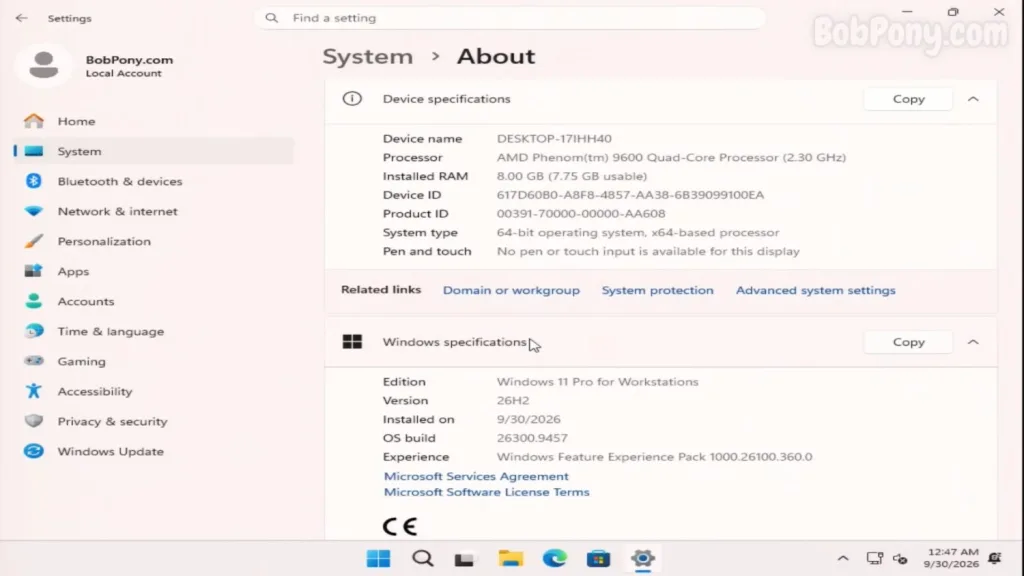Click the BobPony.com account avatar
The height and width of the screenshot is (576, 1024).
pyautogui.click(x=44, y=65)
